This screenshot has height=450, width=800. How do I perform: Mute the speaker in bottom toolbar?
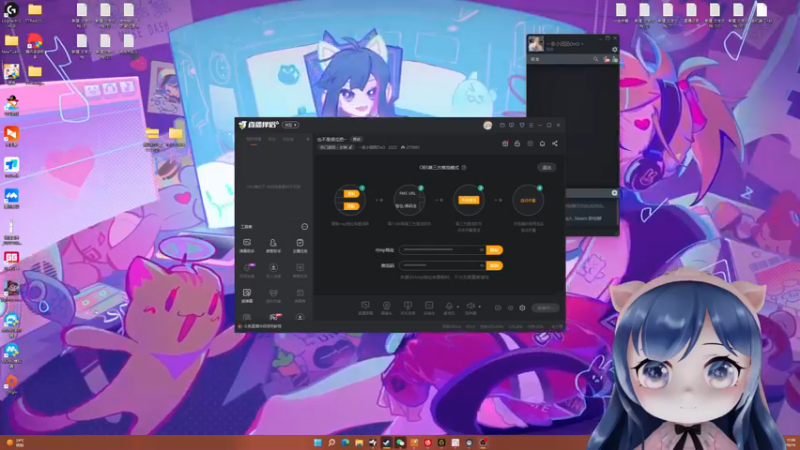click(x=470, y=307)
